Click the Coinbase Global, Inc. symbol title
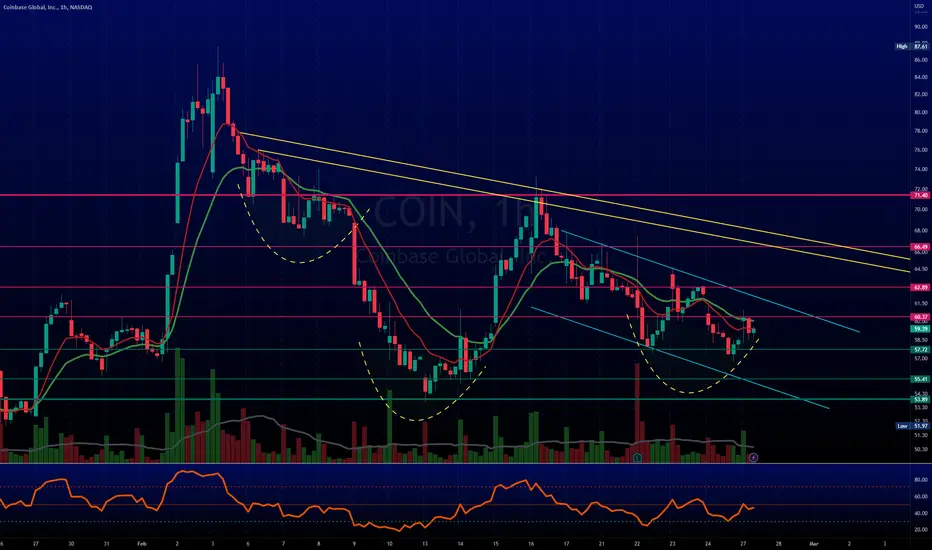 point(48,7)
